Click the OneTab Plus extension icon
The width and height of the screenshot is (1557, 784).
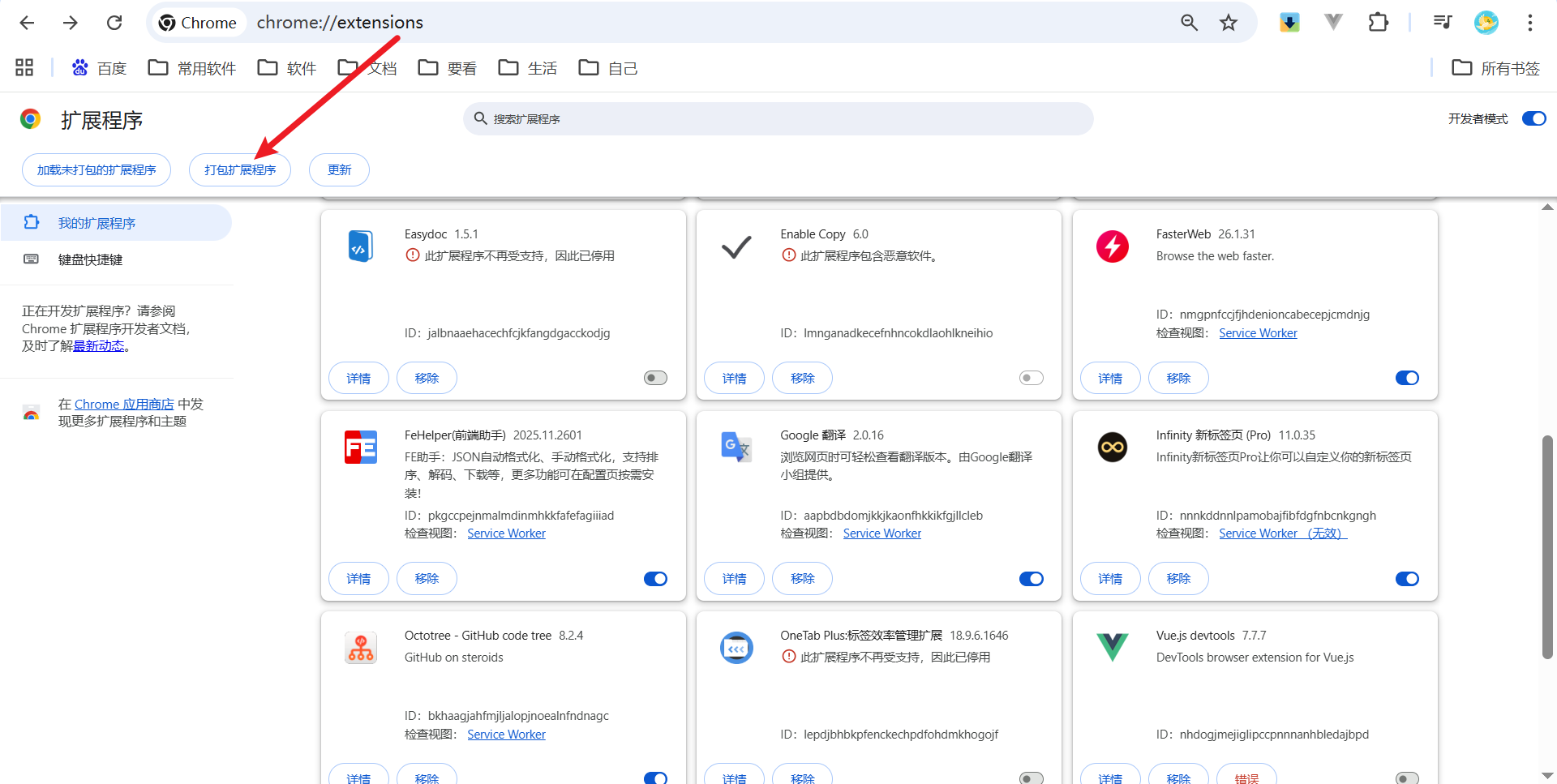736,648
